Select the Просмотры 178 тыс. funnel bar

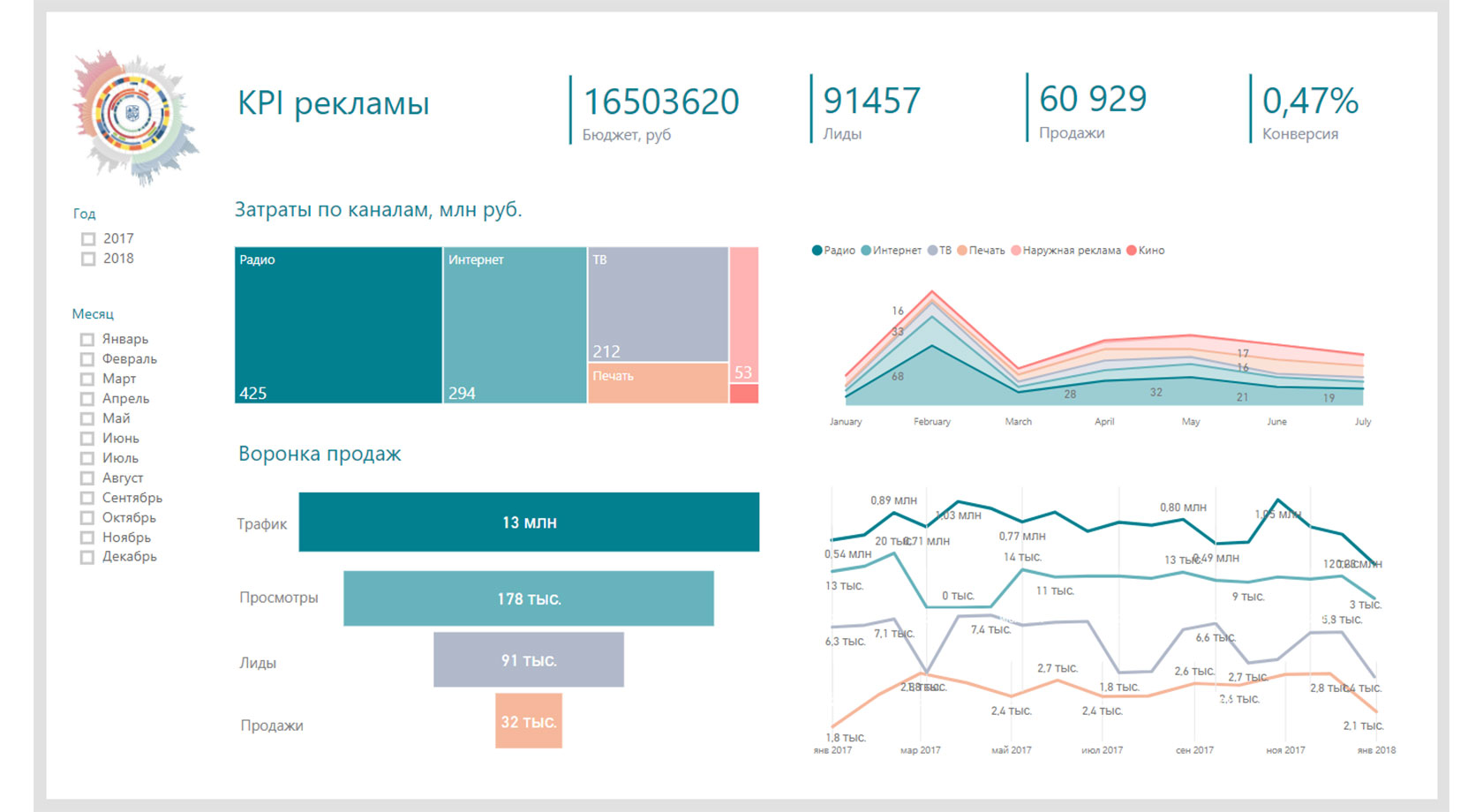pyautogui.click(x=529, y=598)
